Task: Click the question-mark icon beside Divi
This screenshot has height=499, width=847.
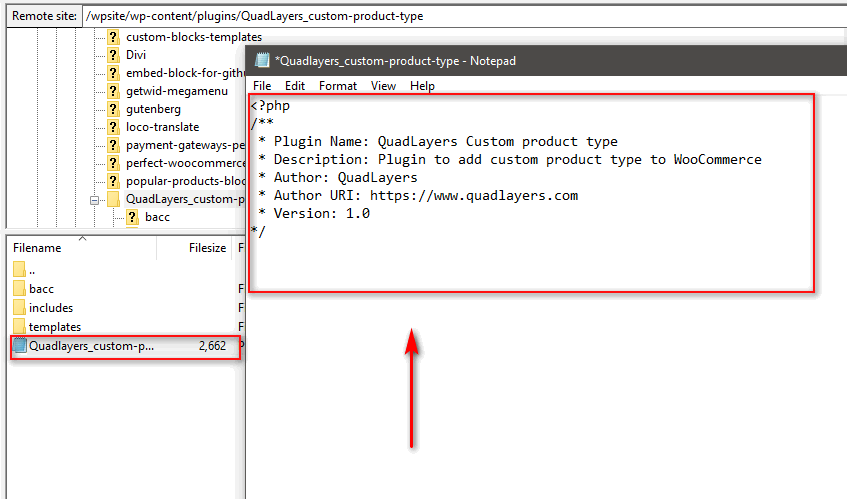Action: pos(113,55)
